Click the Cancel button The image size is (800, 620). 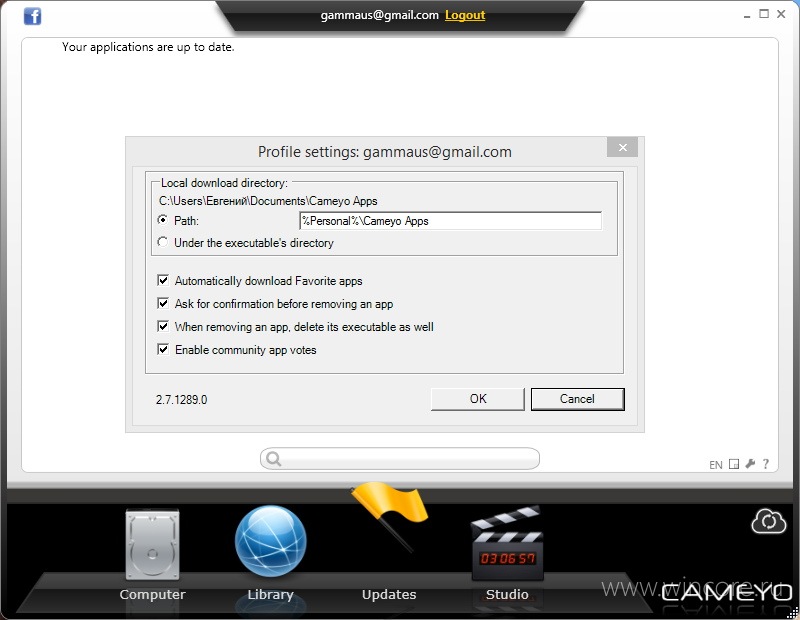point(578,399)
